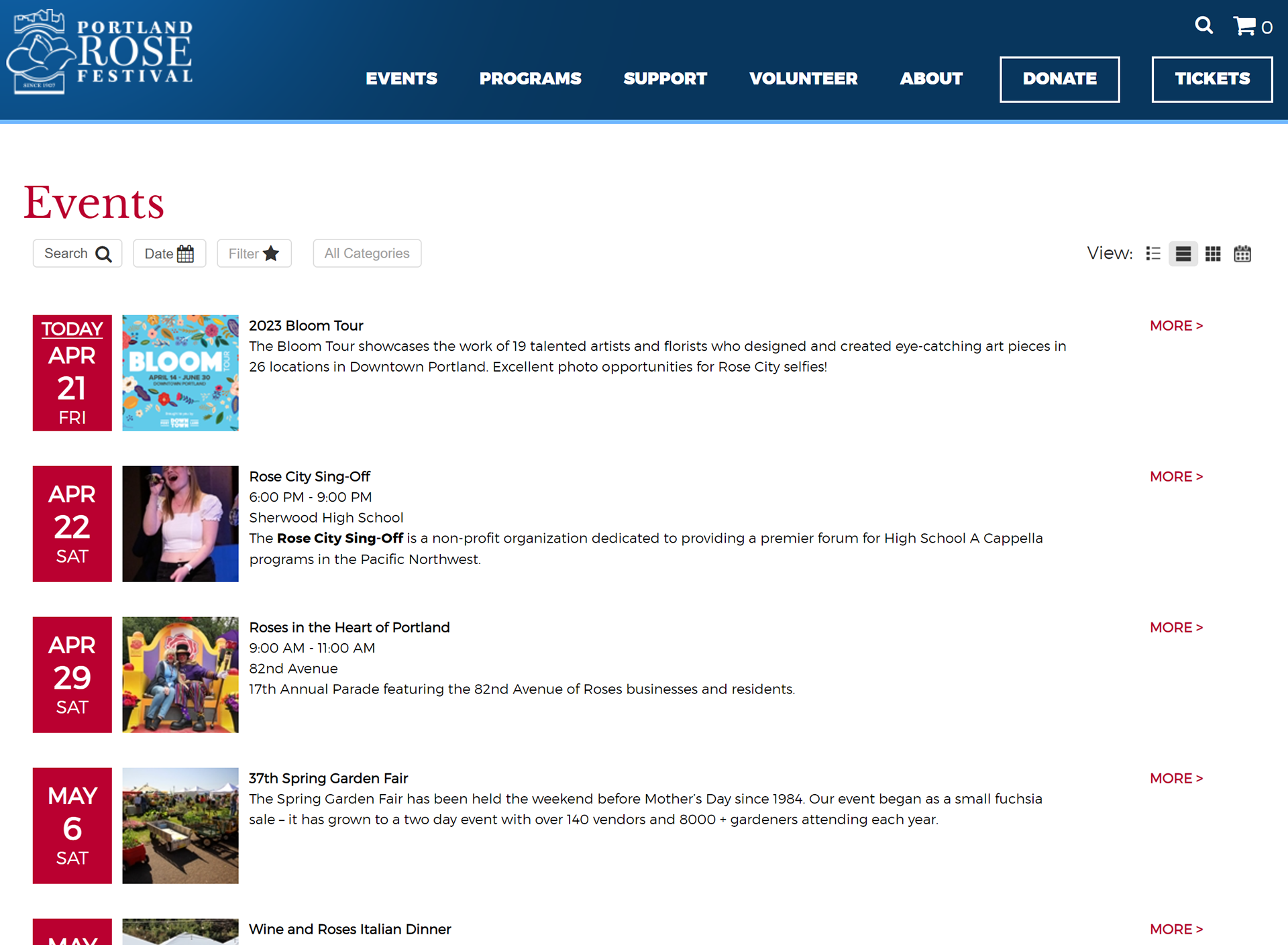Open the Volunteer menu item
Image resolution: width=1288 pixels, height=945 pixels.
pos(803,78)
